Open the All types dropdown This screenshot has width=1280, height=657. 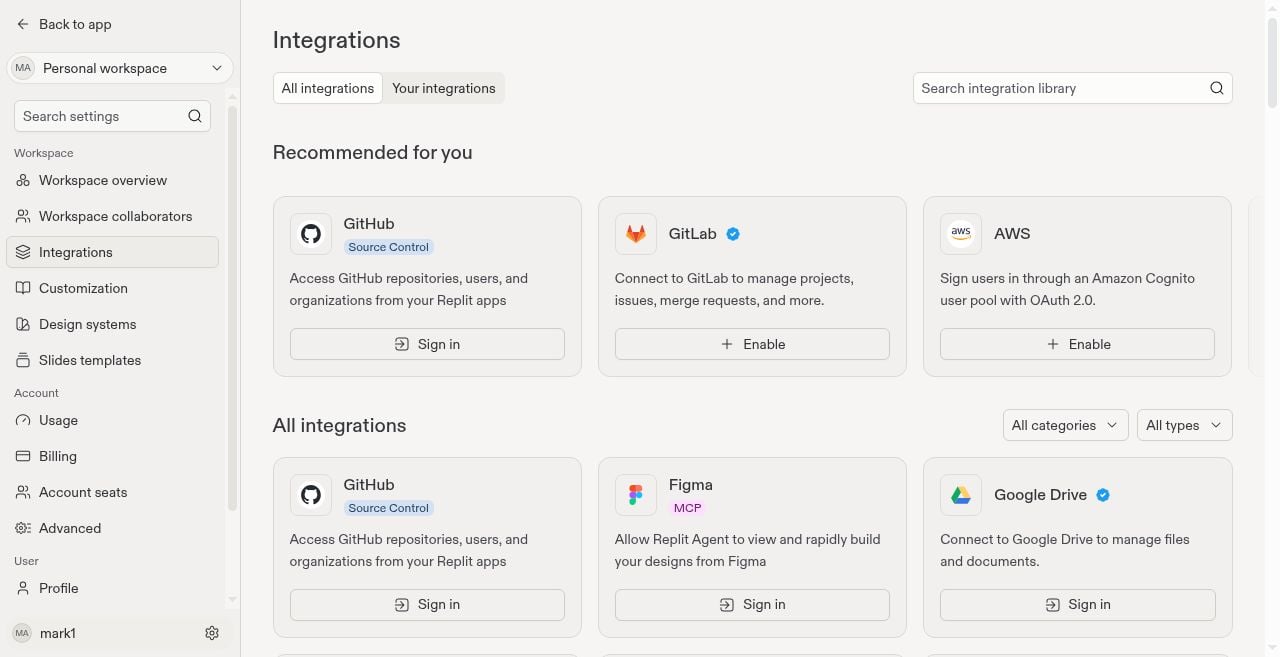coord(1185,425)
